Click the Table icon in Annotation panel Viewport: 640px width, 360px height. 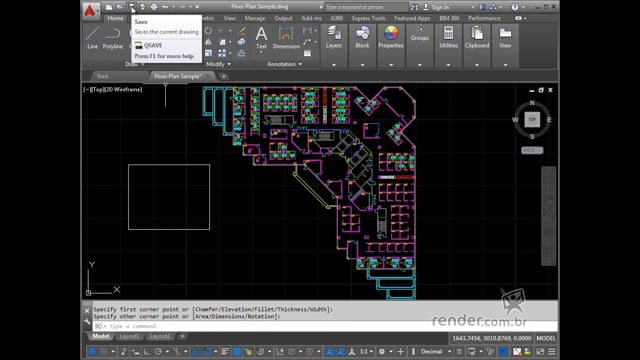pos(307,53)
